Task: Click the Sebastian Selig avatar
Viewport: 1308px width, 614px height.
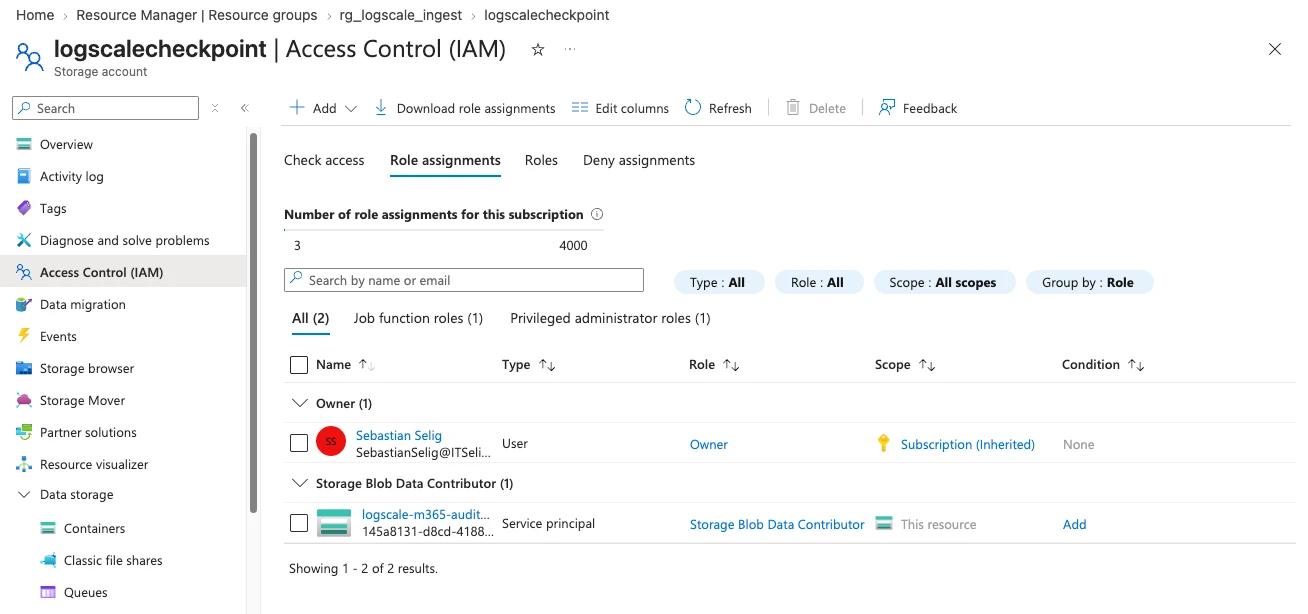Action: pos(331,442)
